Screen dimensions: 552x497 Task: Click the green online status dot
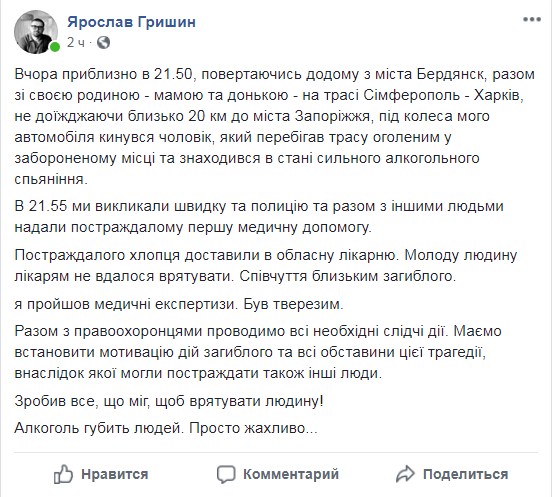[x=55, y=47]
